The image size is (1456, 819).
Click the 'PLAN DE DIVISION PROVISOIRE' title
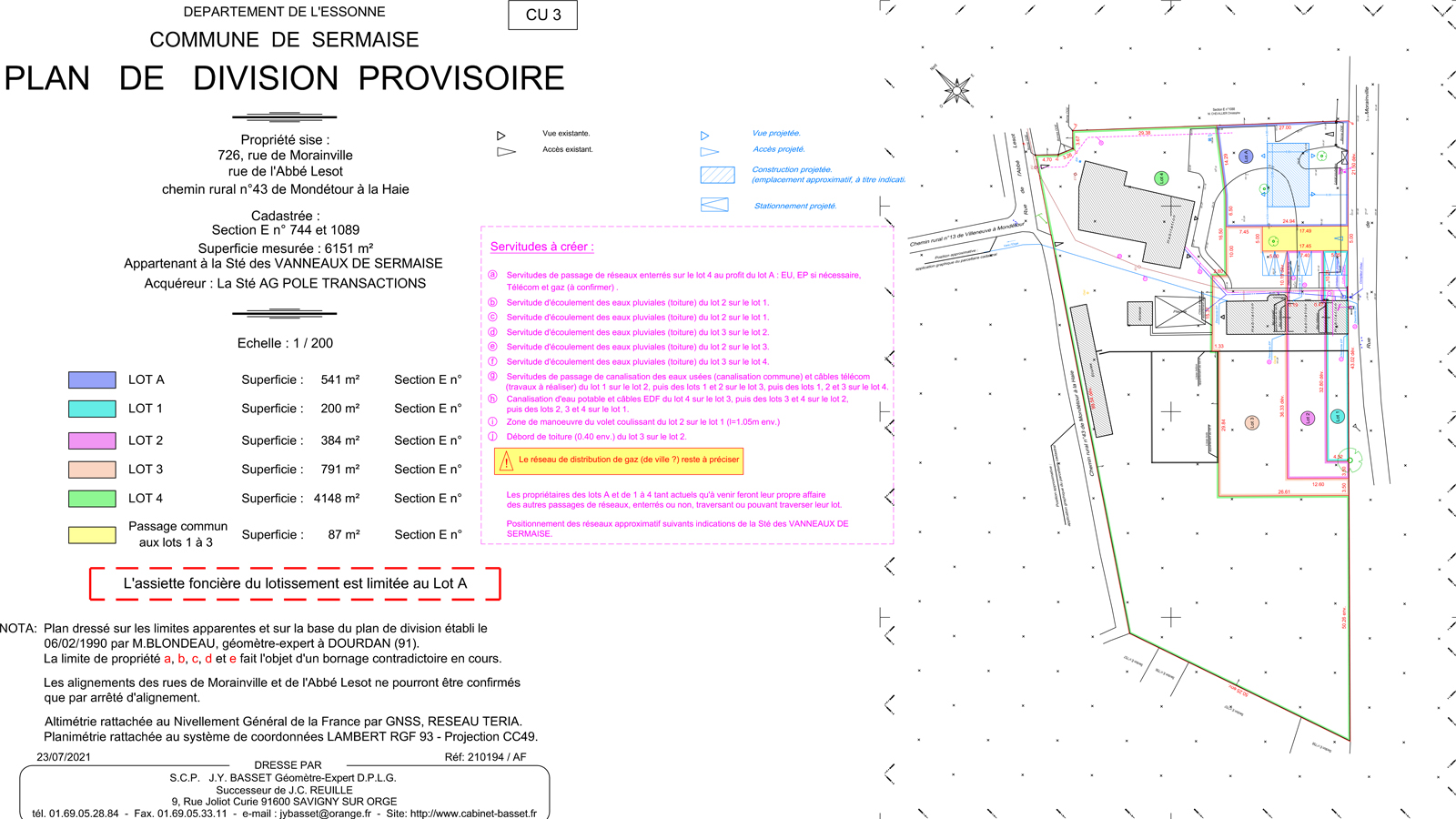(x=284, y=78)
